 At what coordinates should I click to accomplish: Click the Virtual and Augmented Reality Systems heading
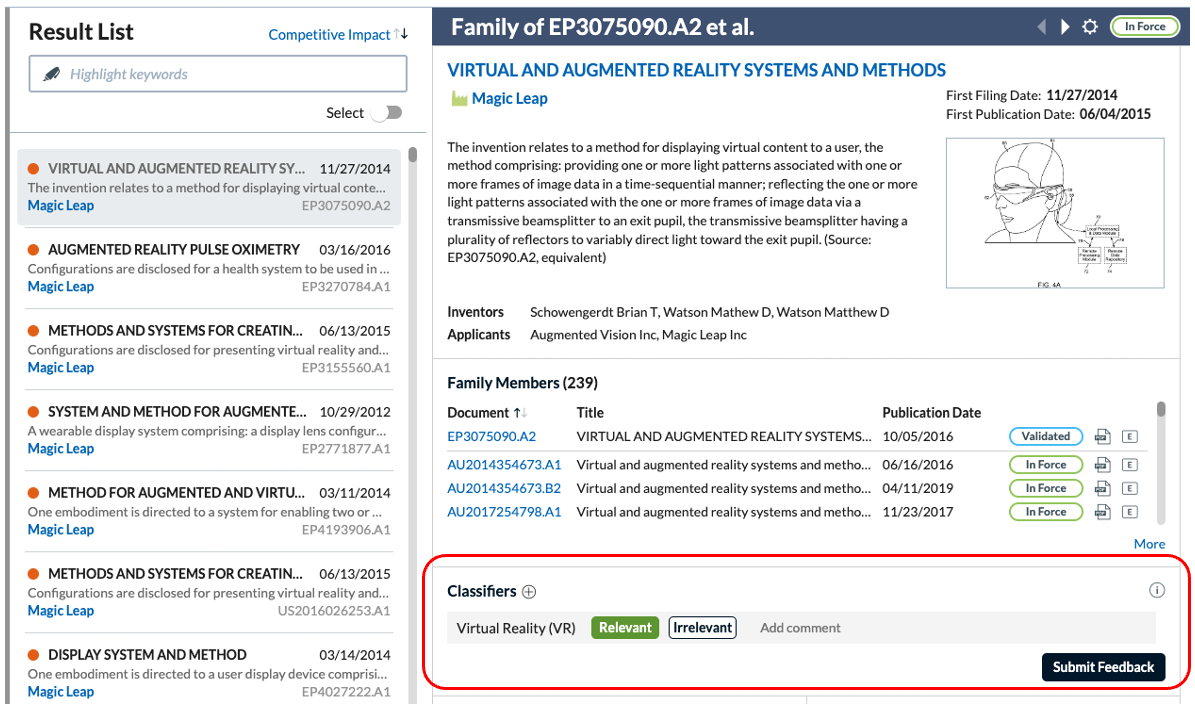tap(697, 70)
